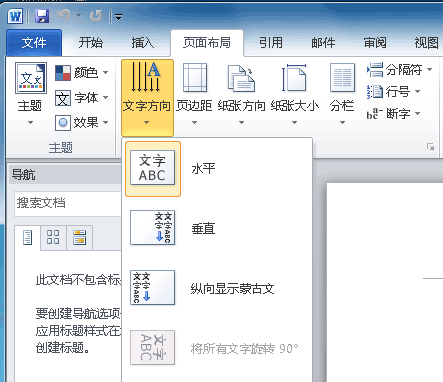
Task: Click the Undo arrow icon
Action: (x=64, y=15)
